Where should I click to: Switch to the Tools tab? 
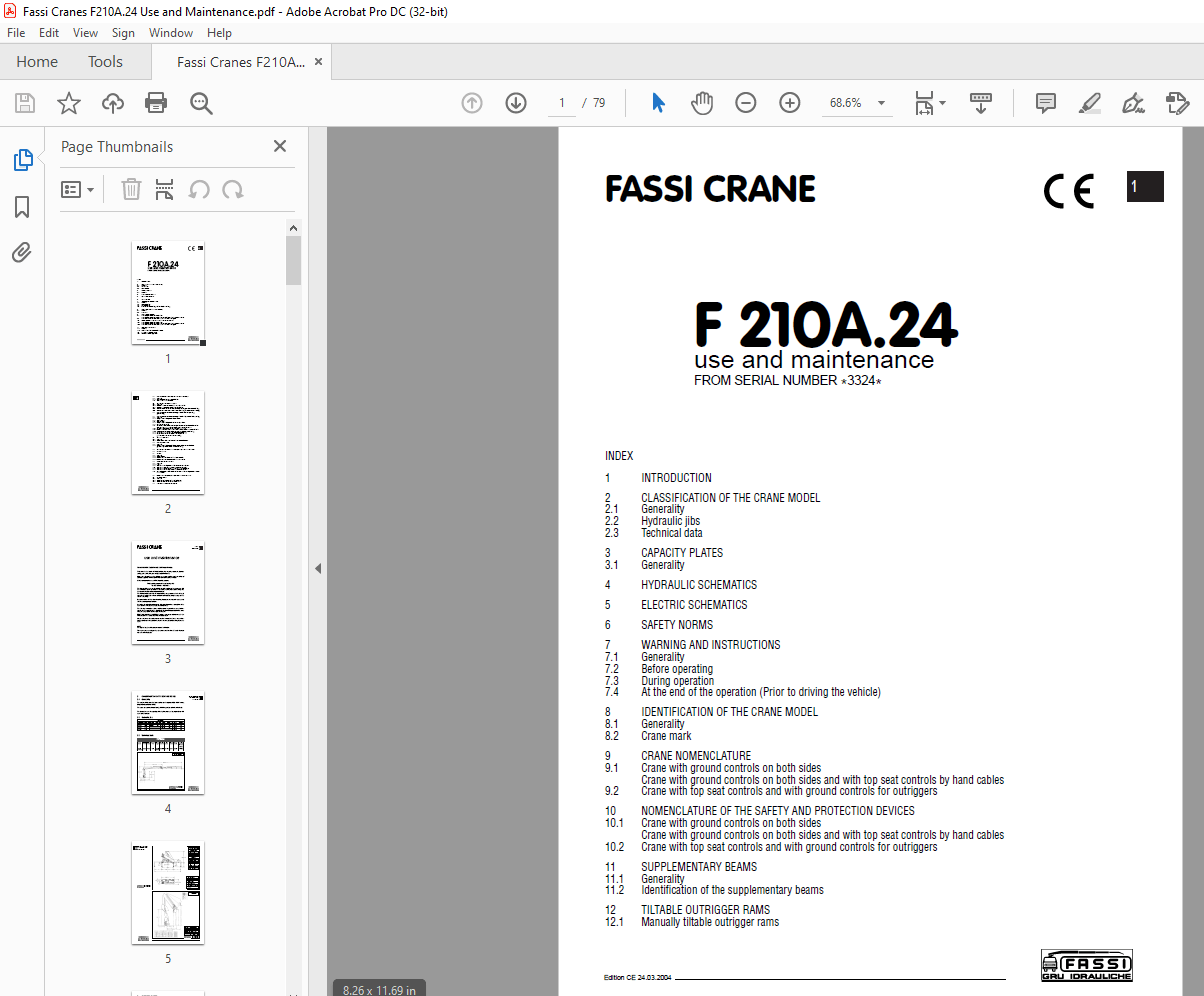click(105, 61)
